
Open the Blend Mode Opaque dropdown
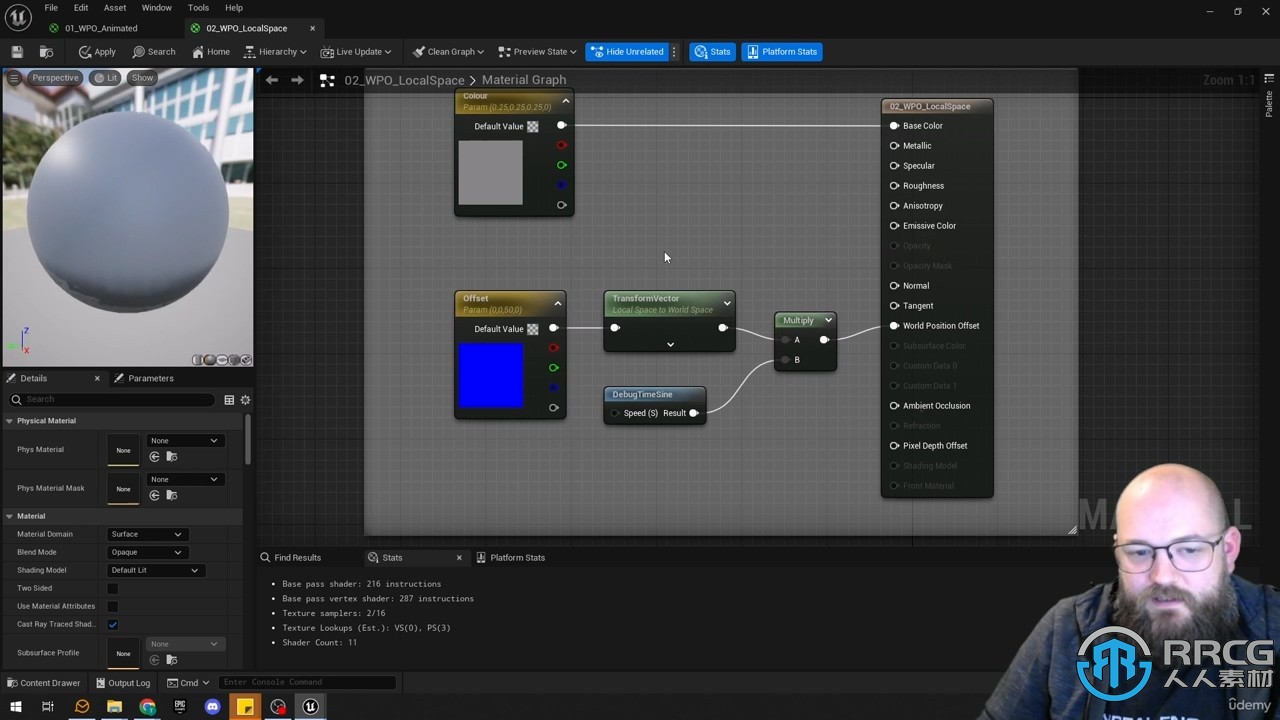(147, 552)
